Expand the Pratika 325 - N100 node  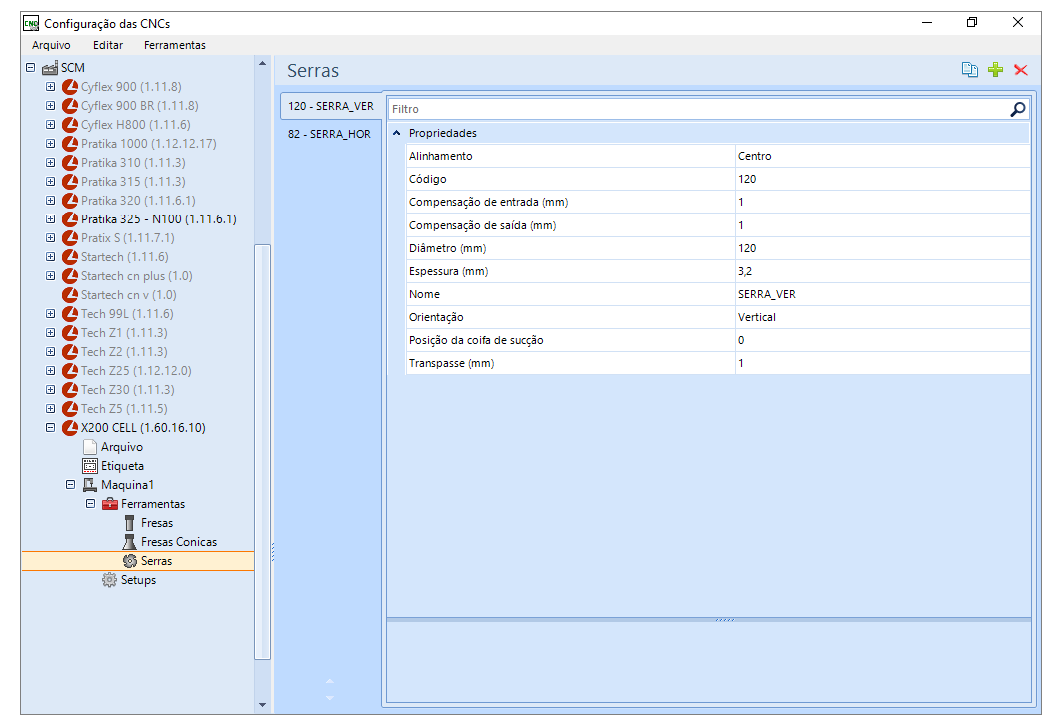tap(50, 219)
